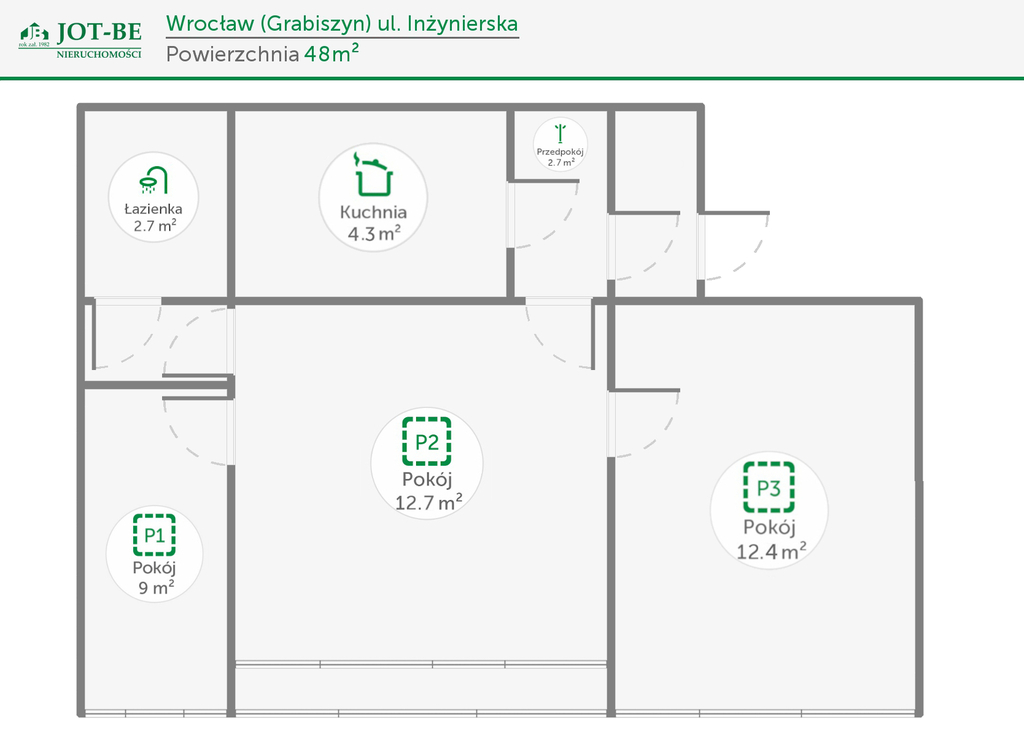Viewport: 1024px width, 756px height.
Task: Select the coat rack icon in Przedpokój
Action: pyautogui.click(x=560, y=133)
